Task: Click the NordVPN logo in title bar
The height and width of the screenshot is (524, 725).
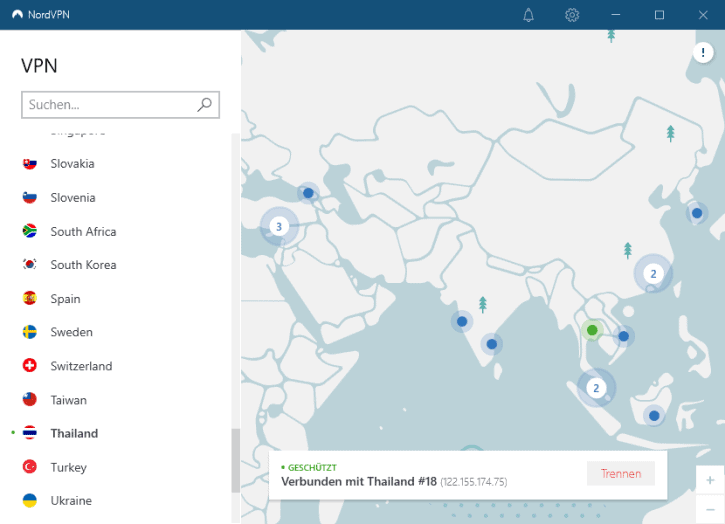Action: pos(18,14)
